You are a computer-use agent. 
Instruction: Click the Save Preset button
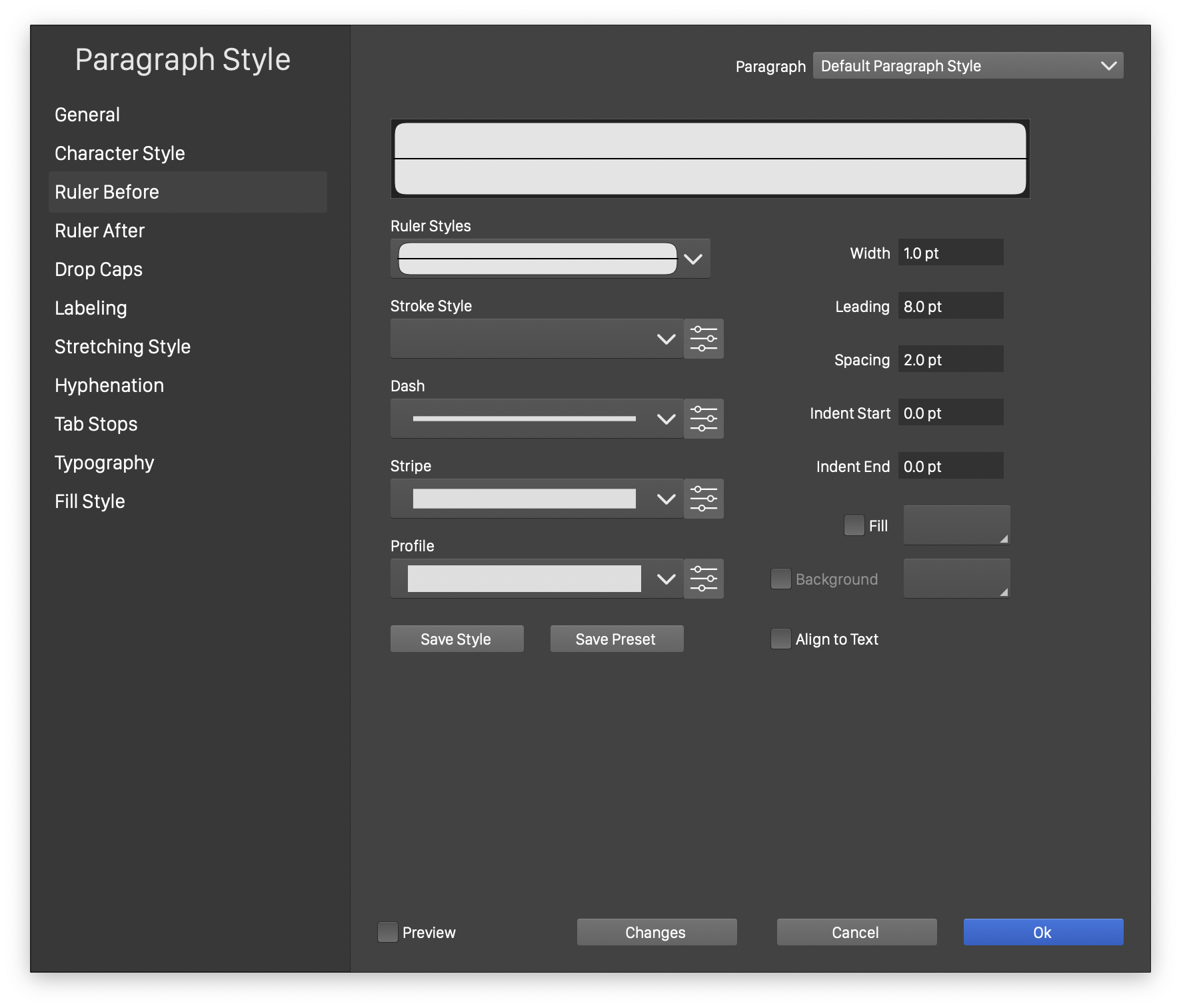tap(616, 639)
